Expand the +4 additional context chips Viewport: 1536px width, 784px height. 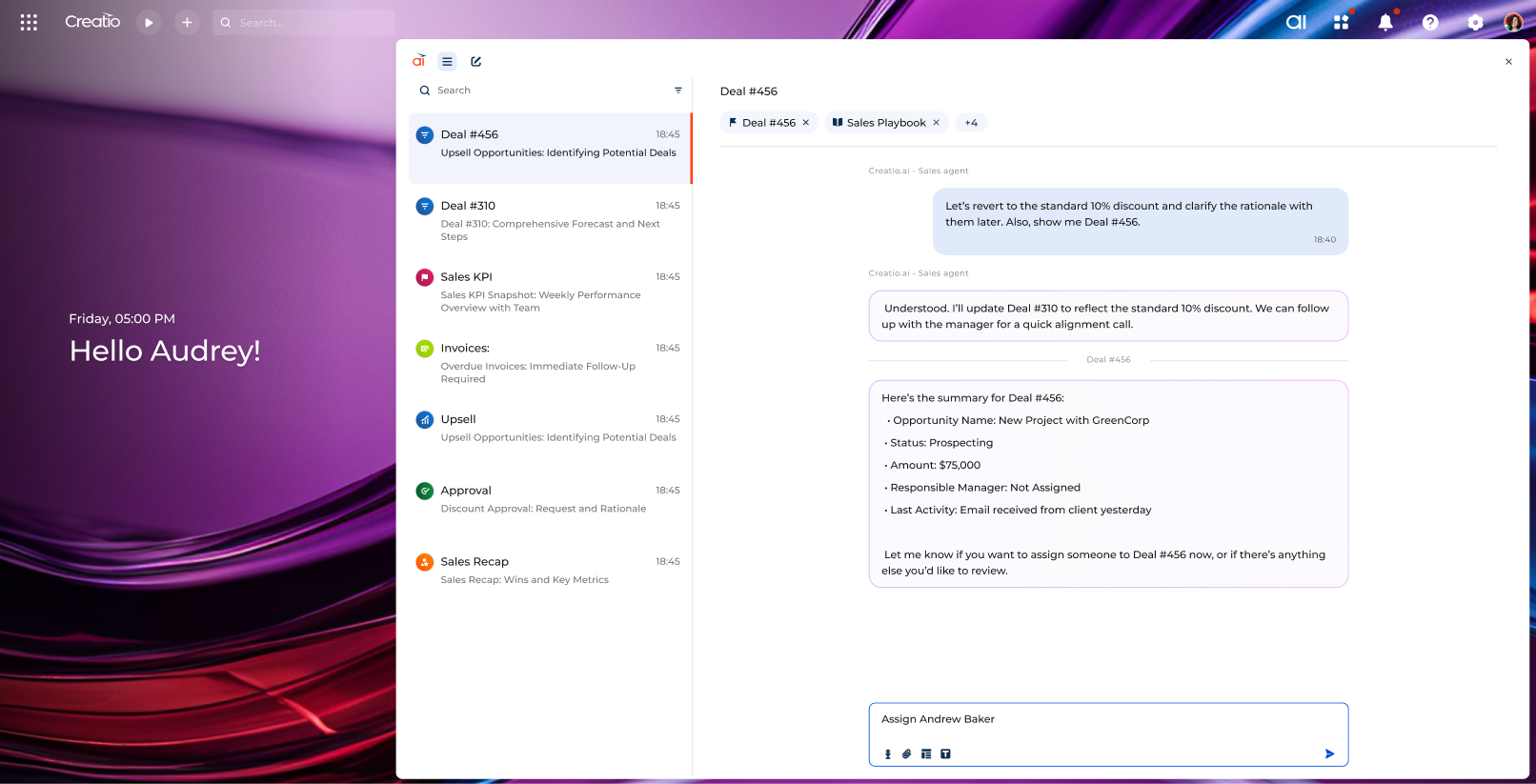pyautogui.click(x=971, y=123)
